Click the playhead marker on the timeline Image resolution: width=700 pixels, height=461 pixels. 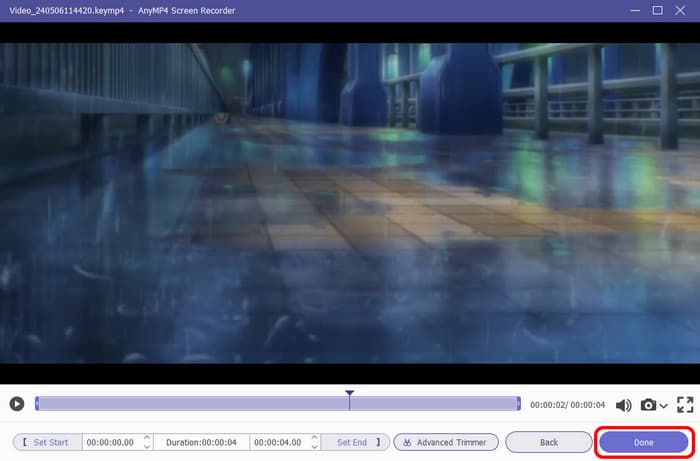click(350, 400)
